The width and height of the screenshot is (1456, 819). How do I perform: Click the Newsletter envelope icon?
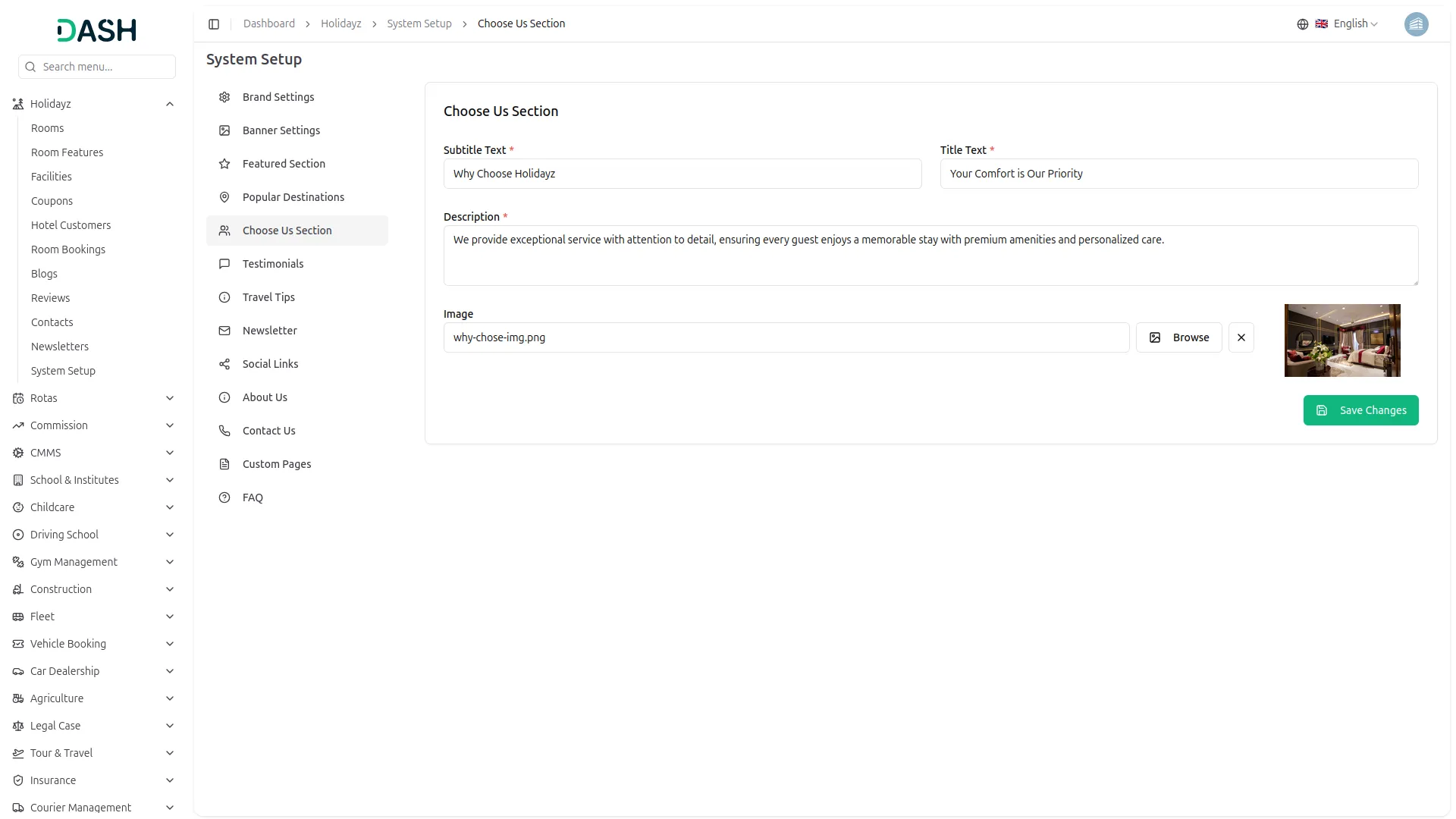point(224,331)
